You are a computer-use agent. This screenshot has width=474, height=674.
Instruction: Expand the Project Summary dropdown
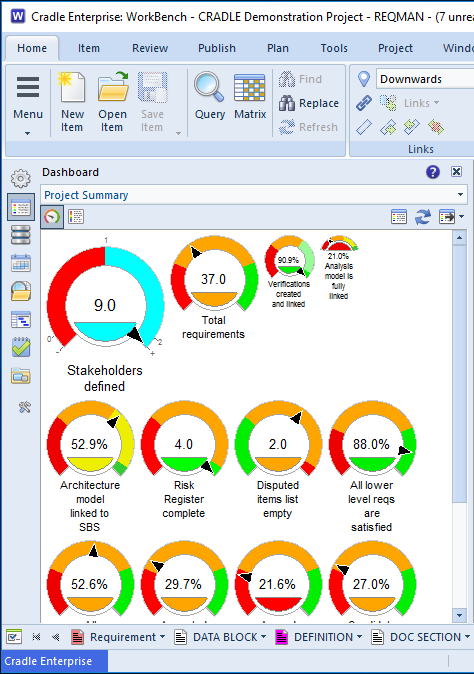(460, 195)
